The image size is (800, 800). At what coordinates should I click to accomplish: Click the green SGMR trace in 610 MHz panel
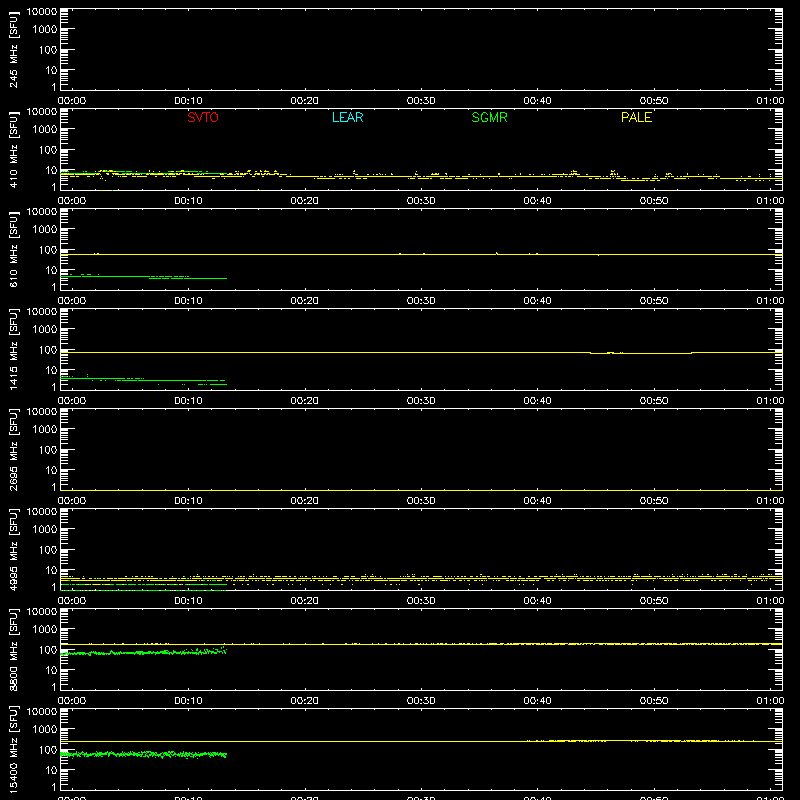point(143,277)
